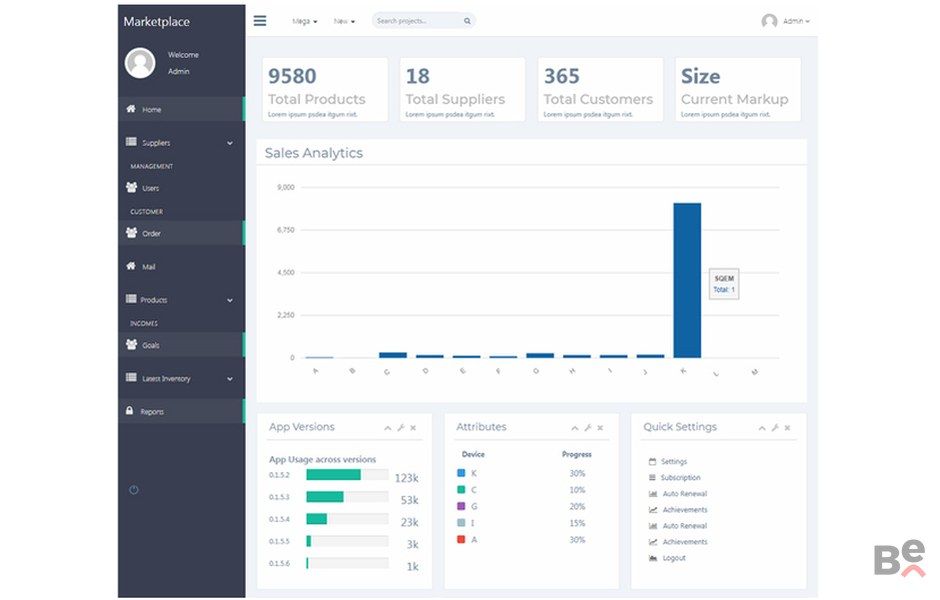Collapse the Quick Settings panel with chevron
Screen dimensions: 940x600
[762, 428]
